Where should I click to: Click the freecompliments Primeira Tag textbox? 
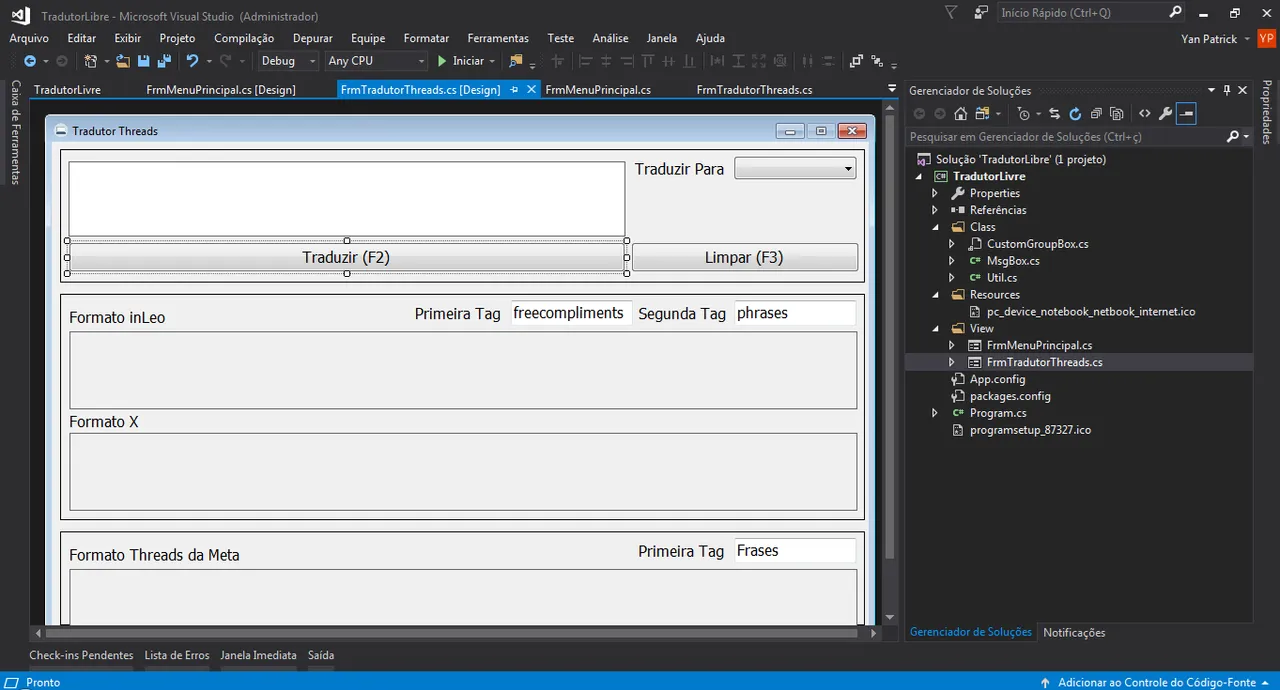(x=572, y=313)
